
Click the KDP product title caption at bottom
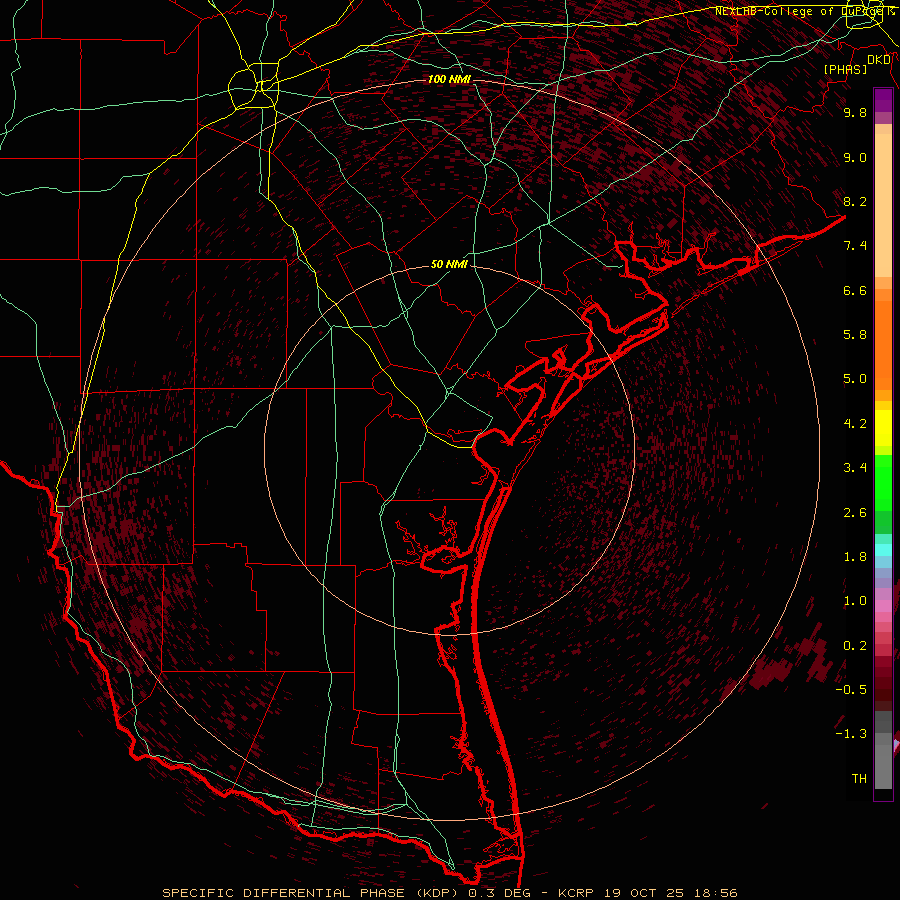[449, 893]
